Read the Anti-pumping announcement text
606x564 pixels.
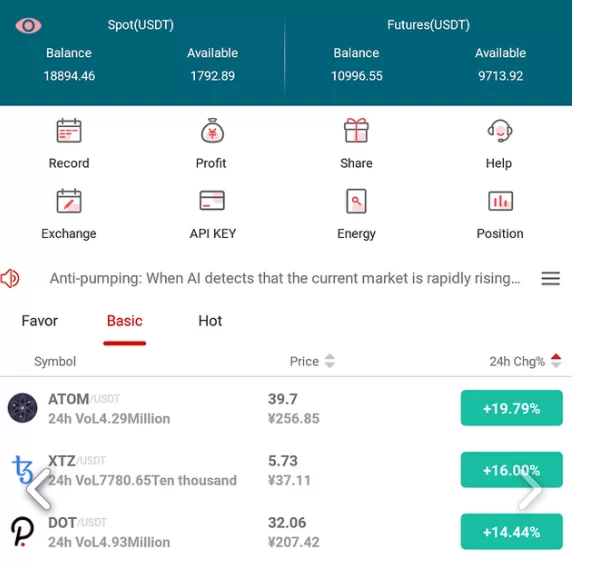(x=285, y=278)
